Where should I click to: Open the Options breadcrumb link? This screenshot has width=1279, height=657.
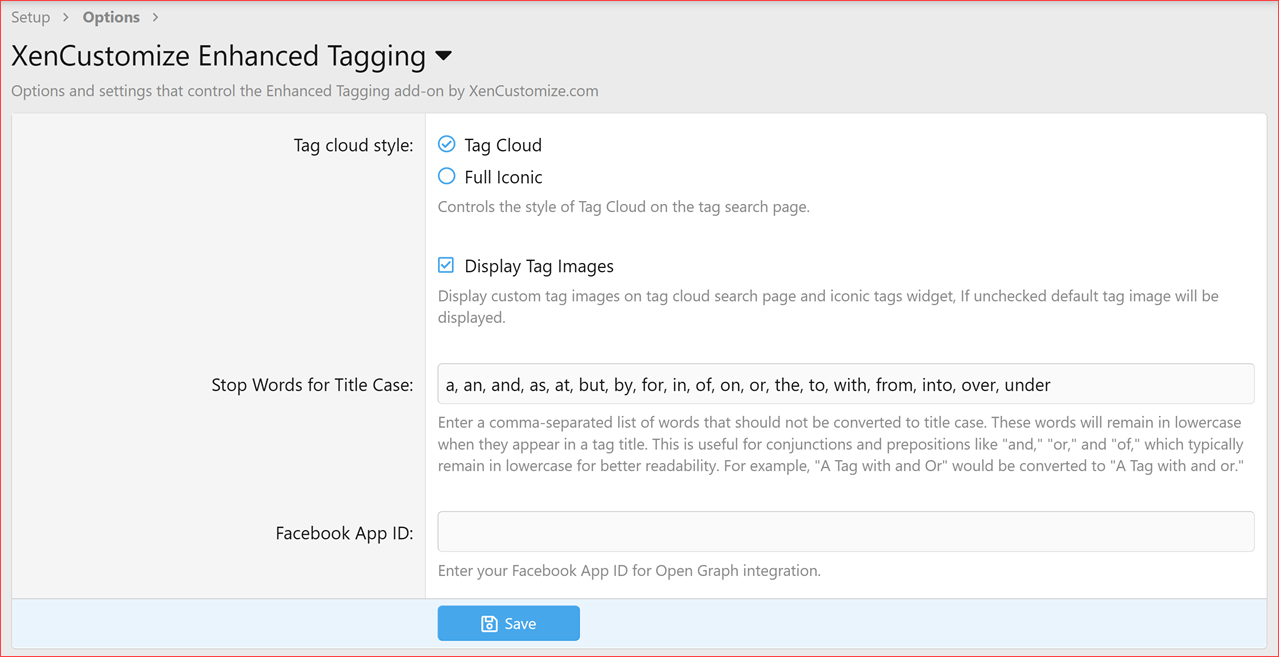pyautogui.click(x=110, y=17)
